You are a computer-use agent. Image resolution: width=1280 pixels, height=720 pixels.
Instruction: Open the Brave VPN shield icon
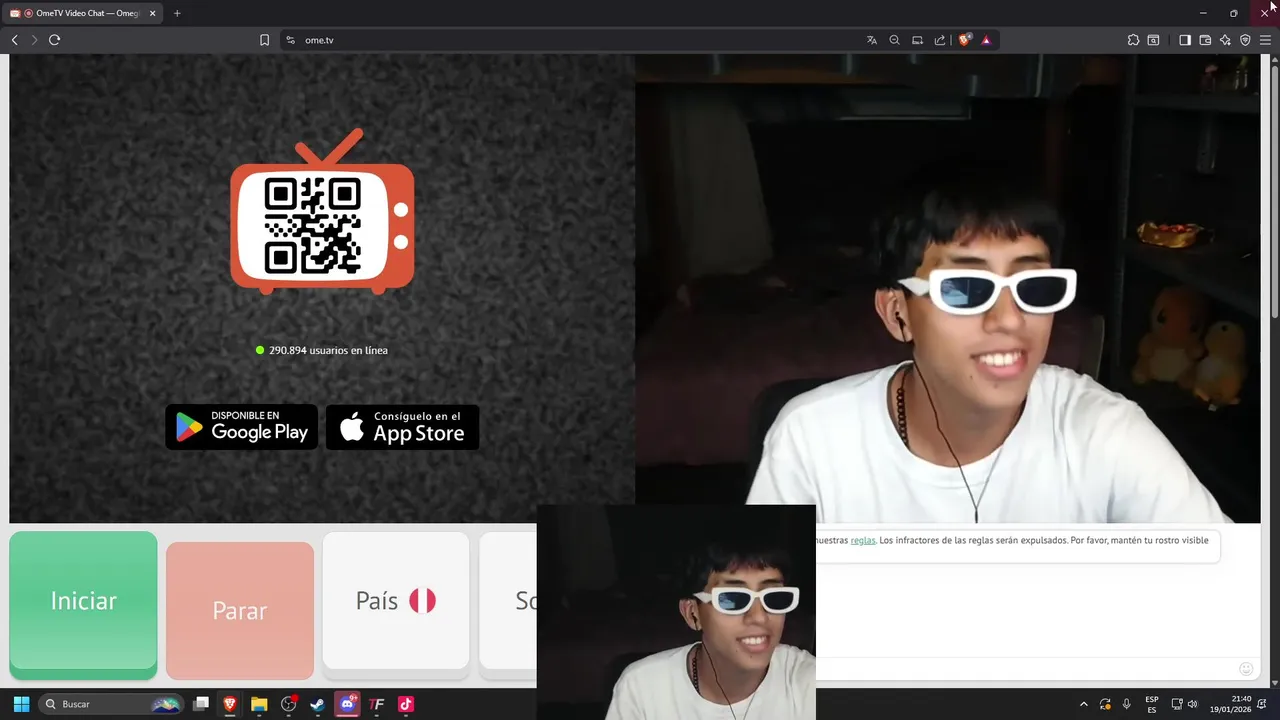pos(1245,40)
